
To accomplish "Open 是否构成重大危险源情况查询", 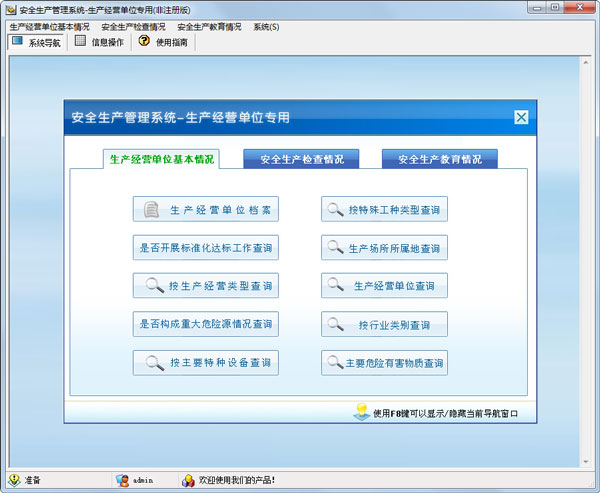I will 206,324.
